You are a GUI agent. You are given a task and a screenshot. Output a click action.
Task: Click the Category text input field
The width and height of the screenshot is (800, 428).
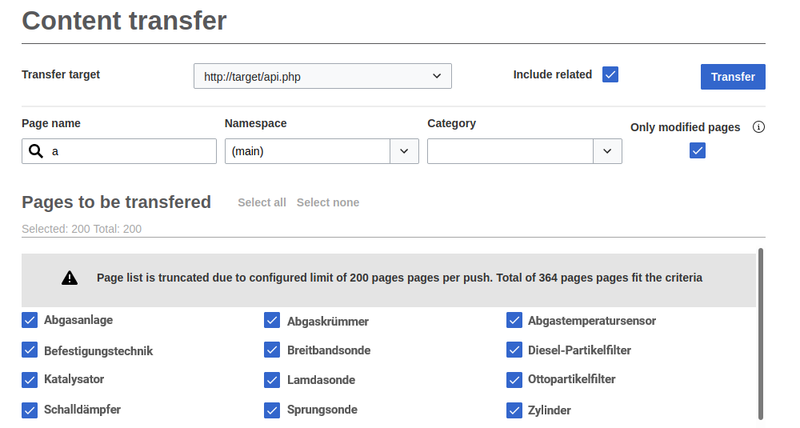[510, 151]
